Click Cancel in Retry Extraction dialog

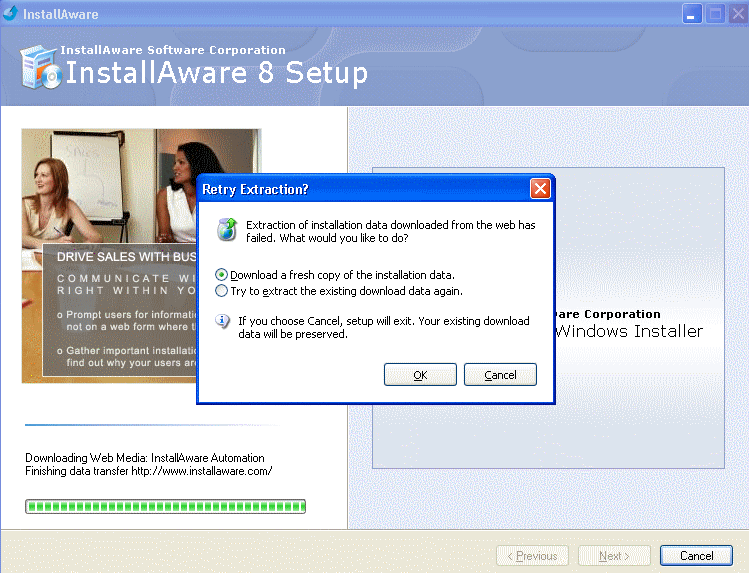tap(500, 375)
